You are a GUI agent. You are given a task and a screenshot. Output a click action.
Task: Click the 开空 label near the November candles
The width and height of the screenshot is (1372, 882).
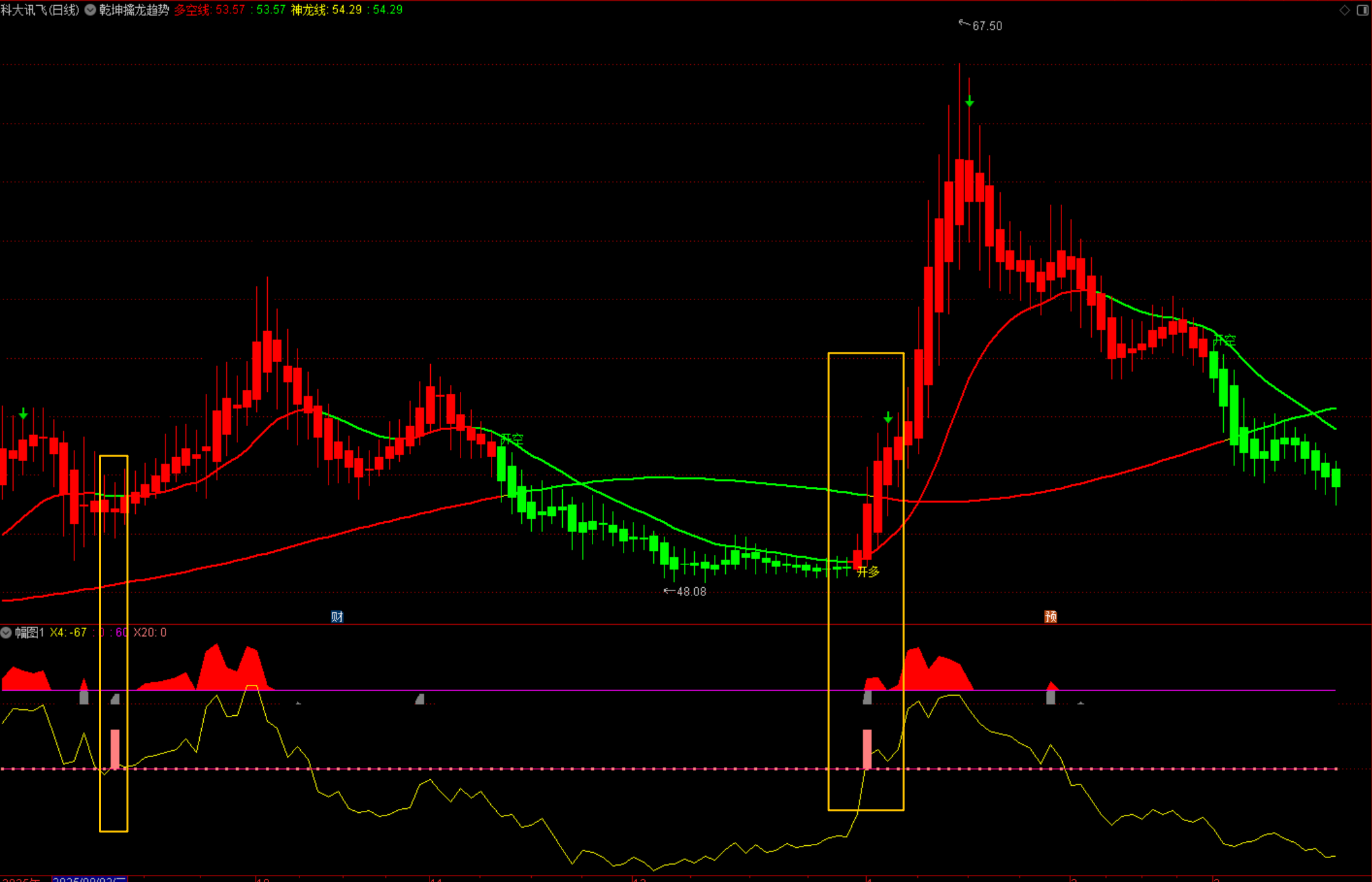[x=512, y=440]
